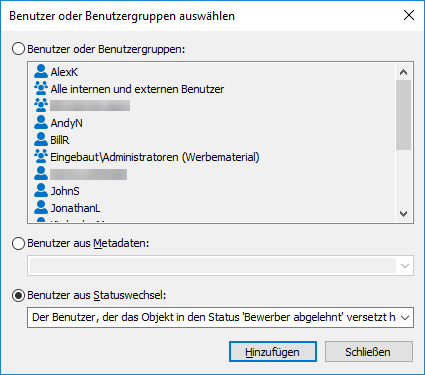Click the user icon beside AndyN
Screen dimensions: 425x375
pyautogui.click(x=41, y=123)
